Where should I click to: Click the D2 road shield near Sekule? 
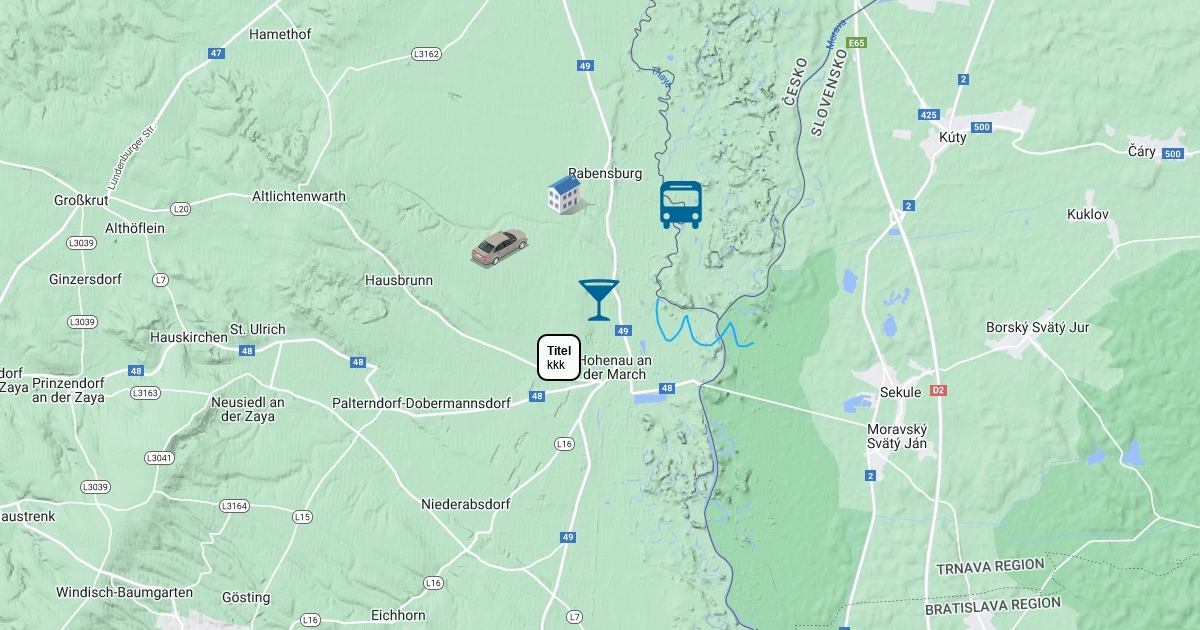tap(938, 391)
